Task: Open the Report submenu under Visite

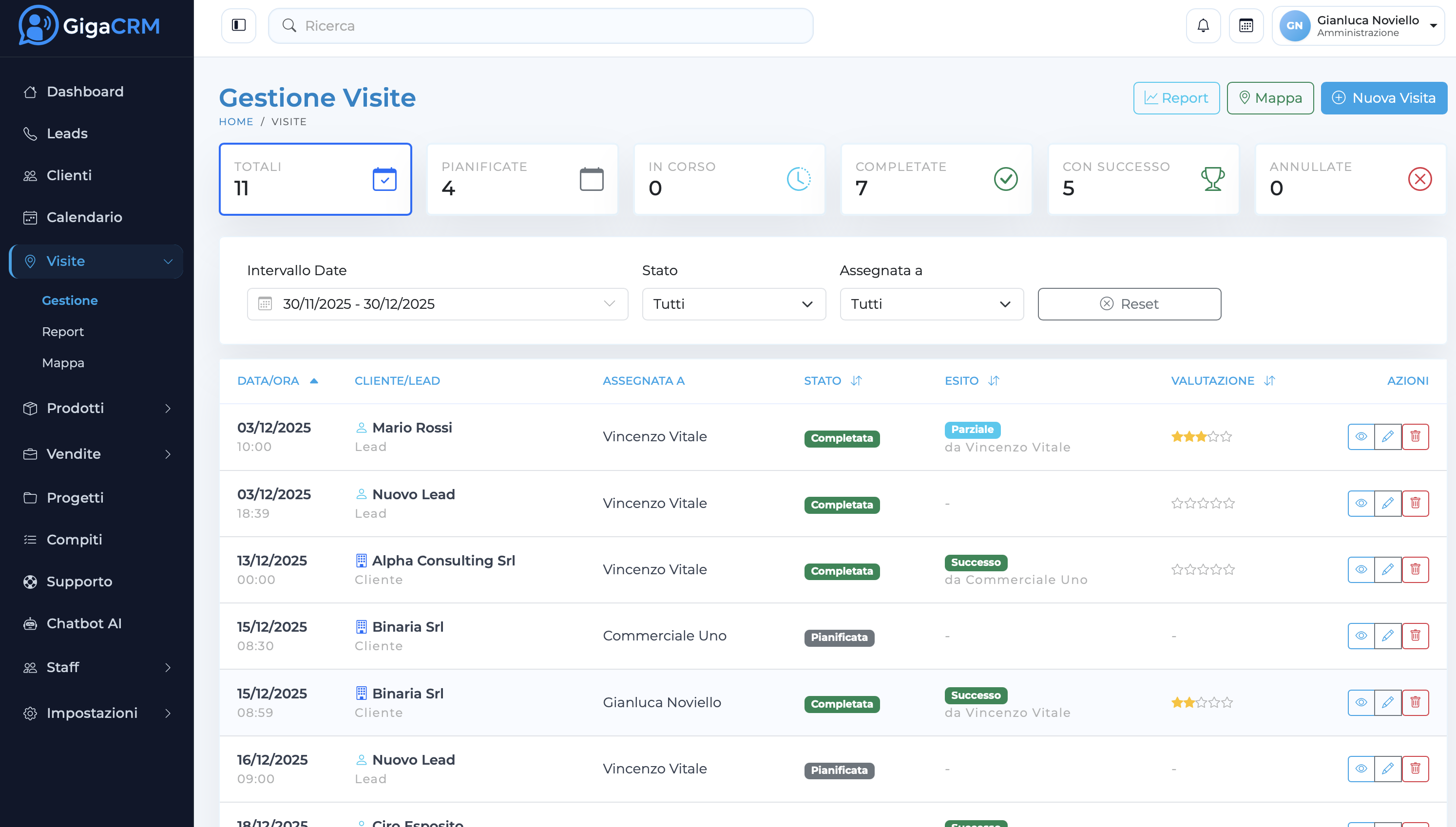Action: point(62,332)
